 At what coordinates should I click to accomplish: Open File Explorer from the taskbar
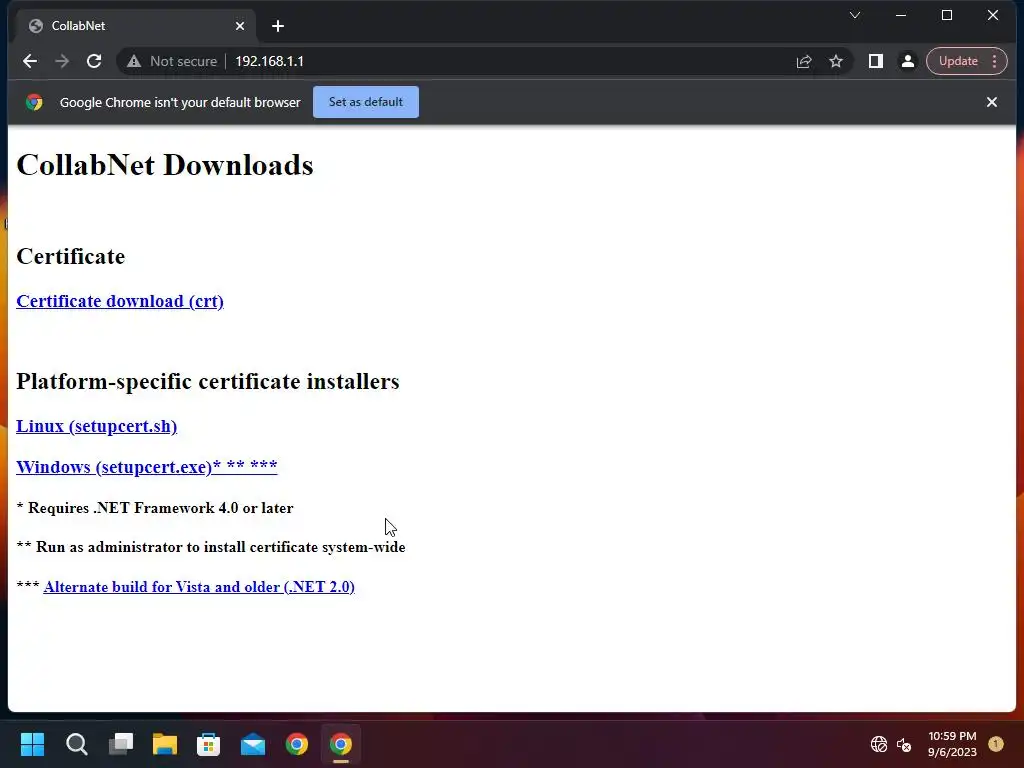165,744
